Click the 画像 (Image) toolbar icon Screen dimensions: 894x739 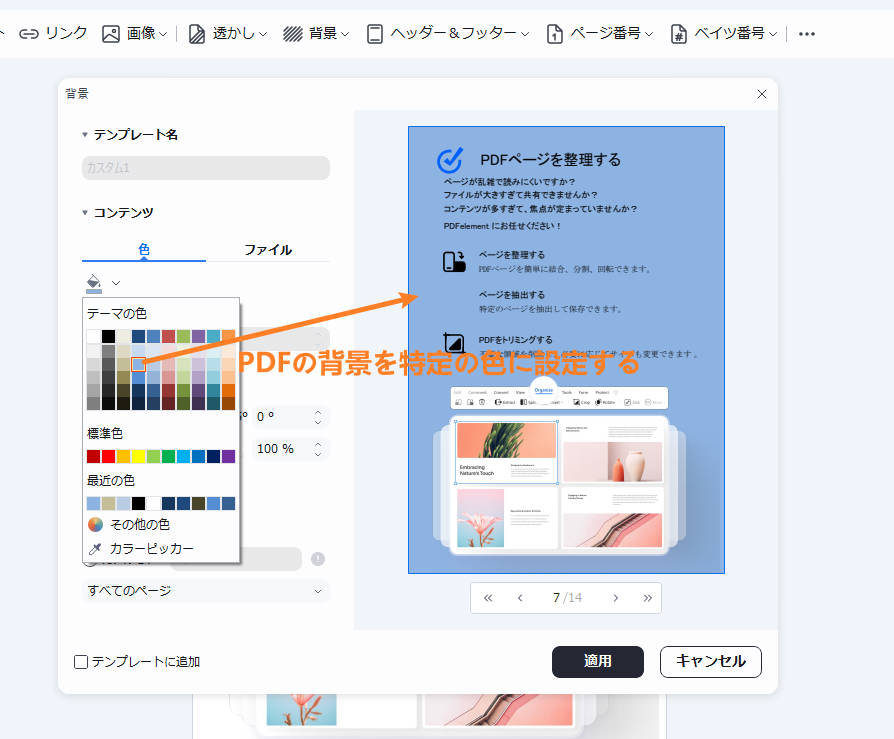coord(131,33)
